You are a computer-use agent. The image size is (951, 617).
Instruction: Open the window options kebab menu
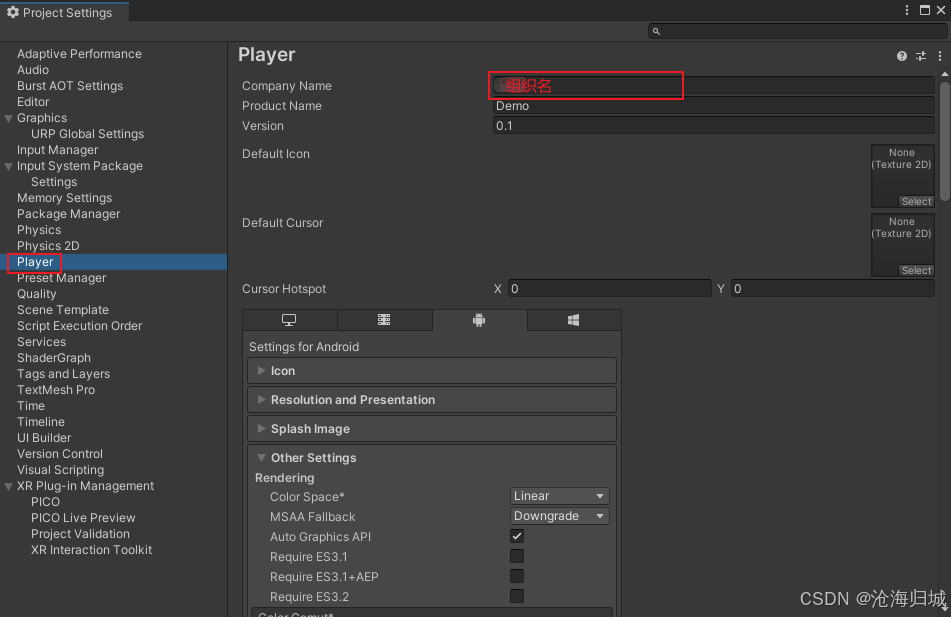coord(907,10)
